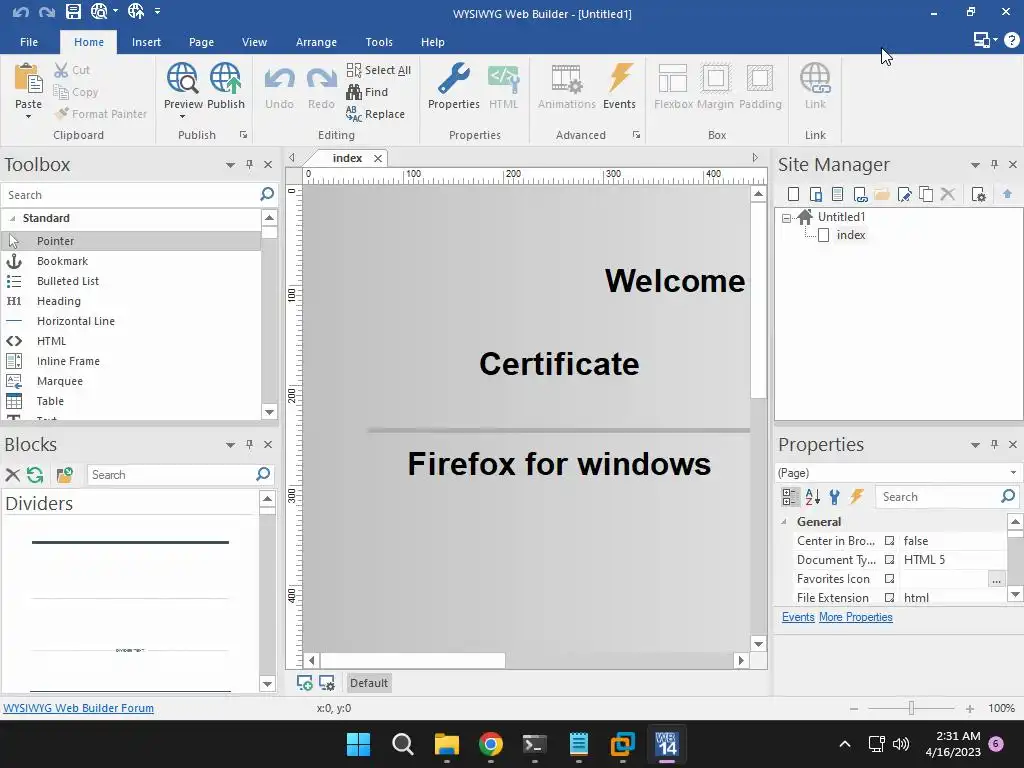Open the Preview dropdown arrow
This screenshot has height=768, width=1024.
coord(182,117)
